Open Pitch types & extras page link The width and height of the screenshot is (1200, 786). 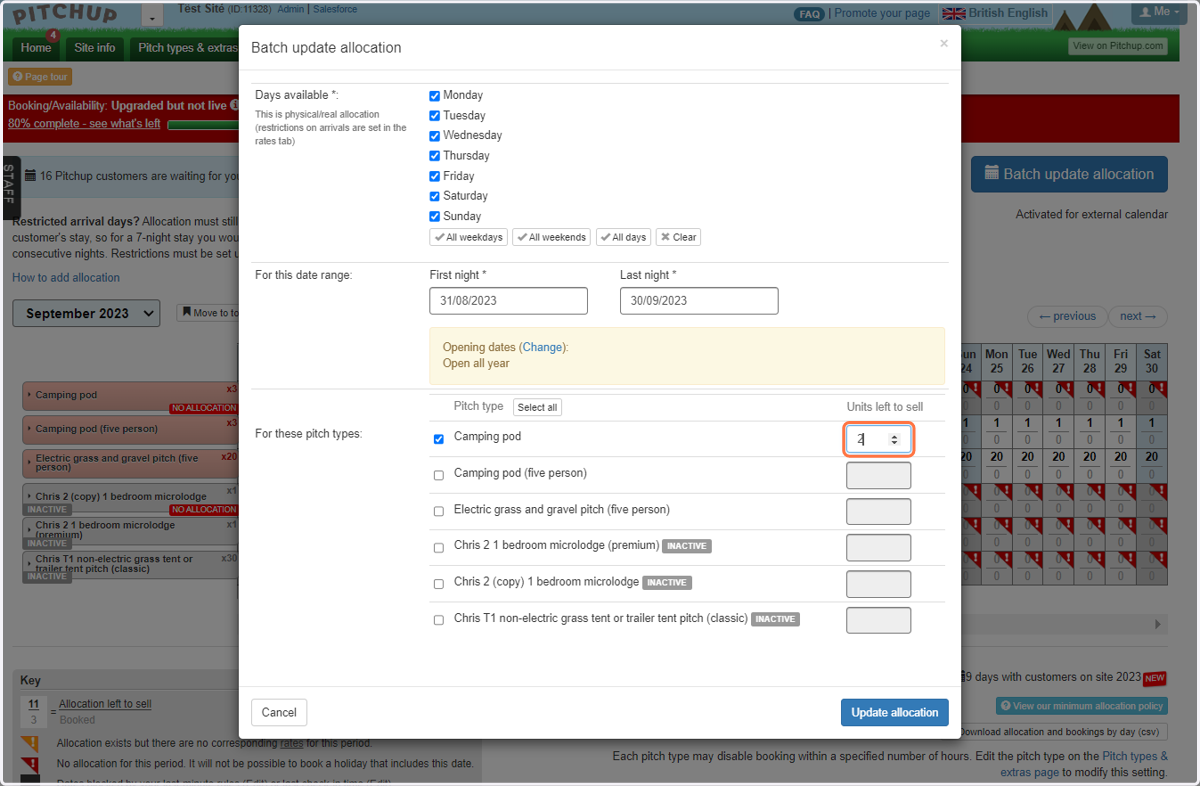(1084, 765)
